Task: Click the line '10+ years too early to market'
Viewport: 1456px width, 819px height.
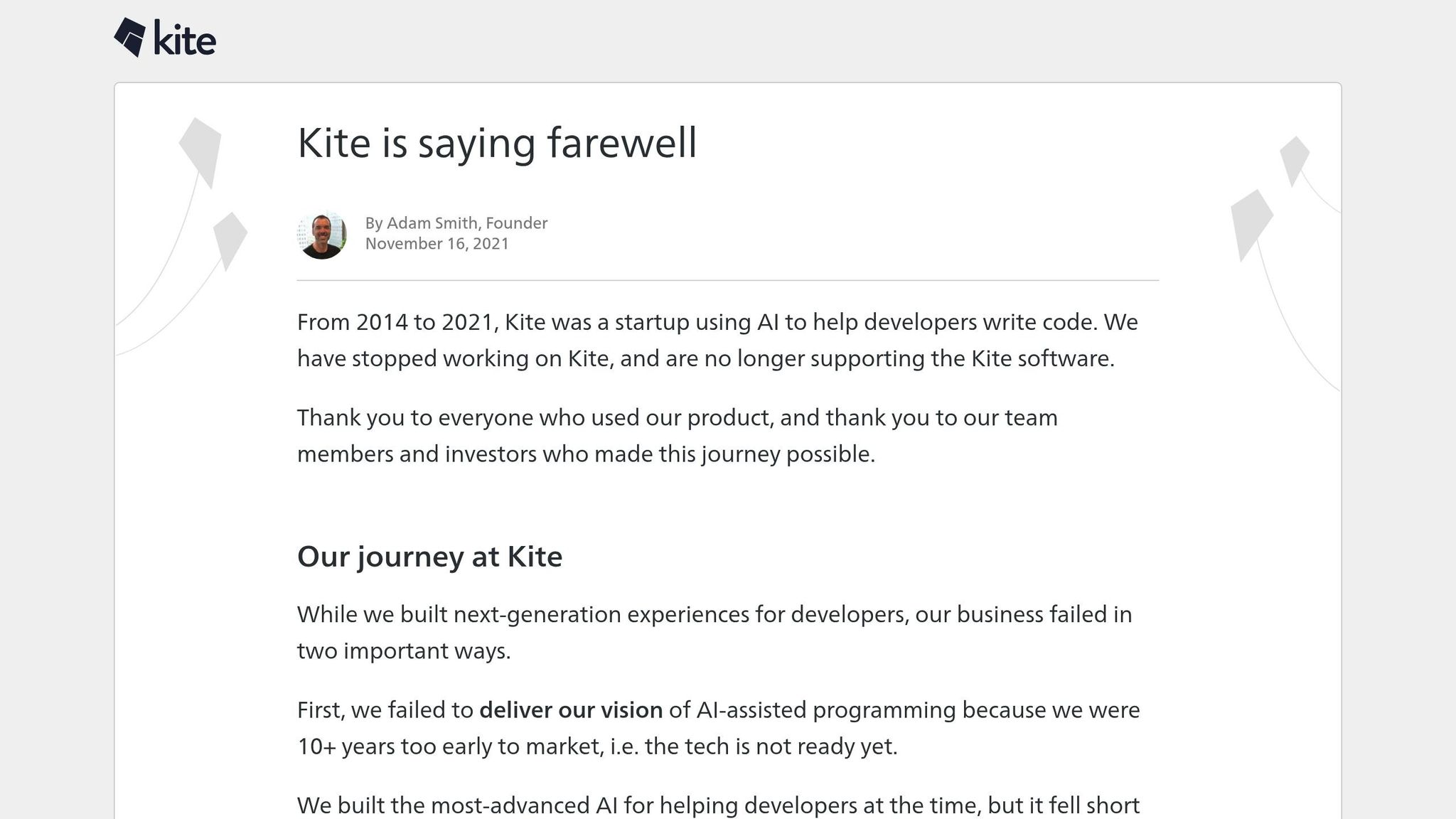Action: [x=597, y=746]
